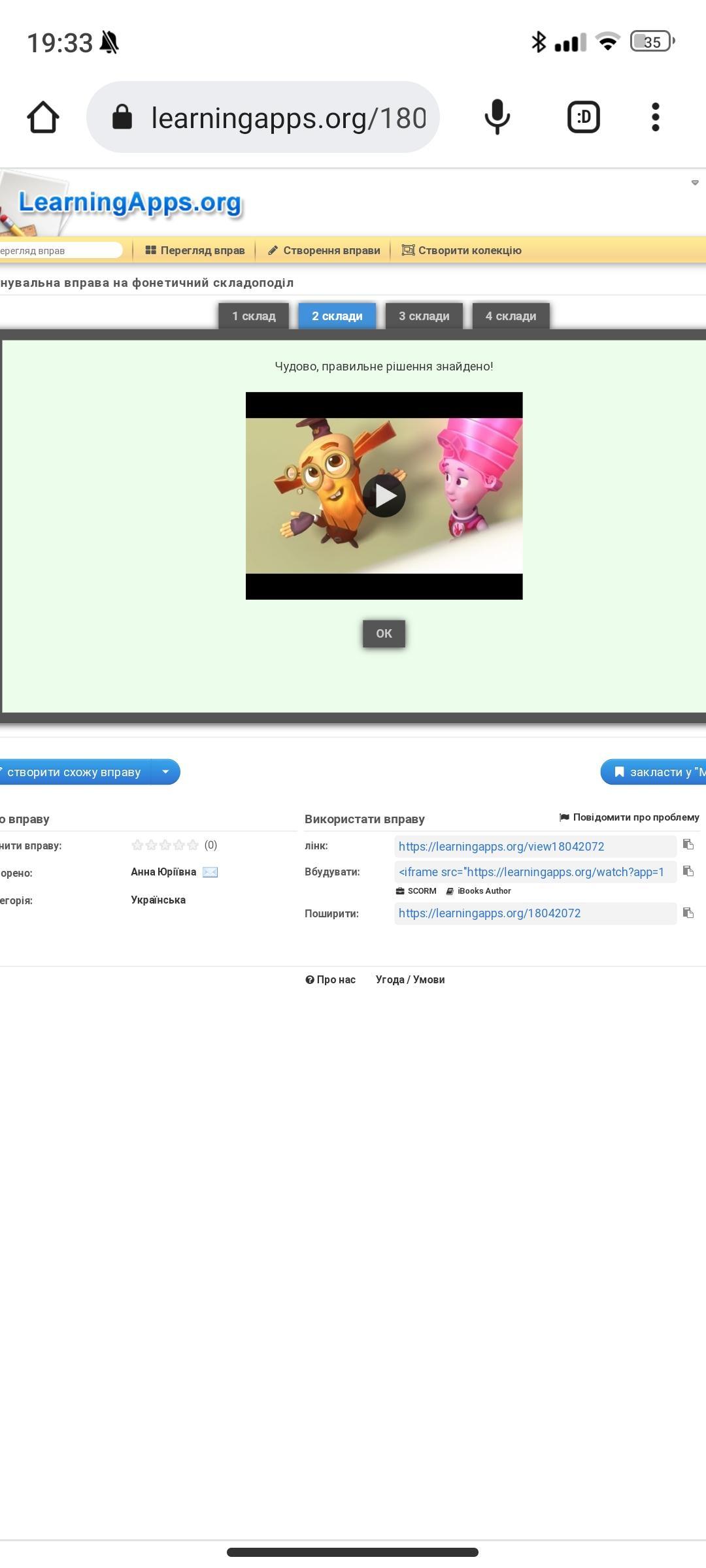Copy the "Поширити" URL with copy icon
Screen dimensions: 706x1568
tap(688, 913)
